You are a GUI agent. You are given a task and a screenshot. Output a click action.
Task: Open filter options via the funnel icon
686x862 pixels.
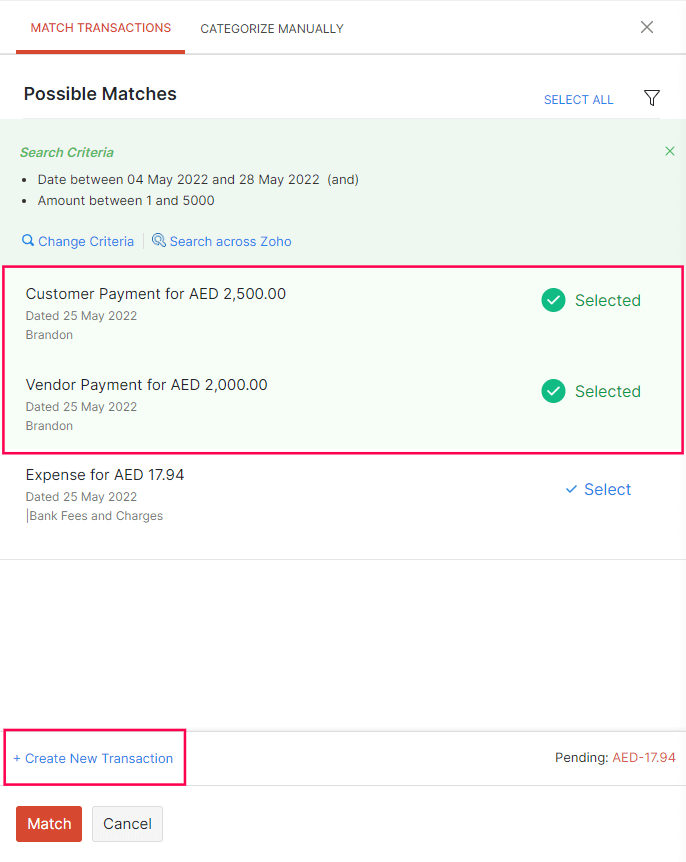[652, 98]
